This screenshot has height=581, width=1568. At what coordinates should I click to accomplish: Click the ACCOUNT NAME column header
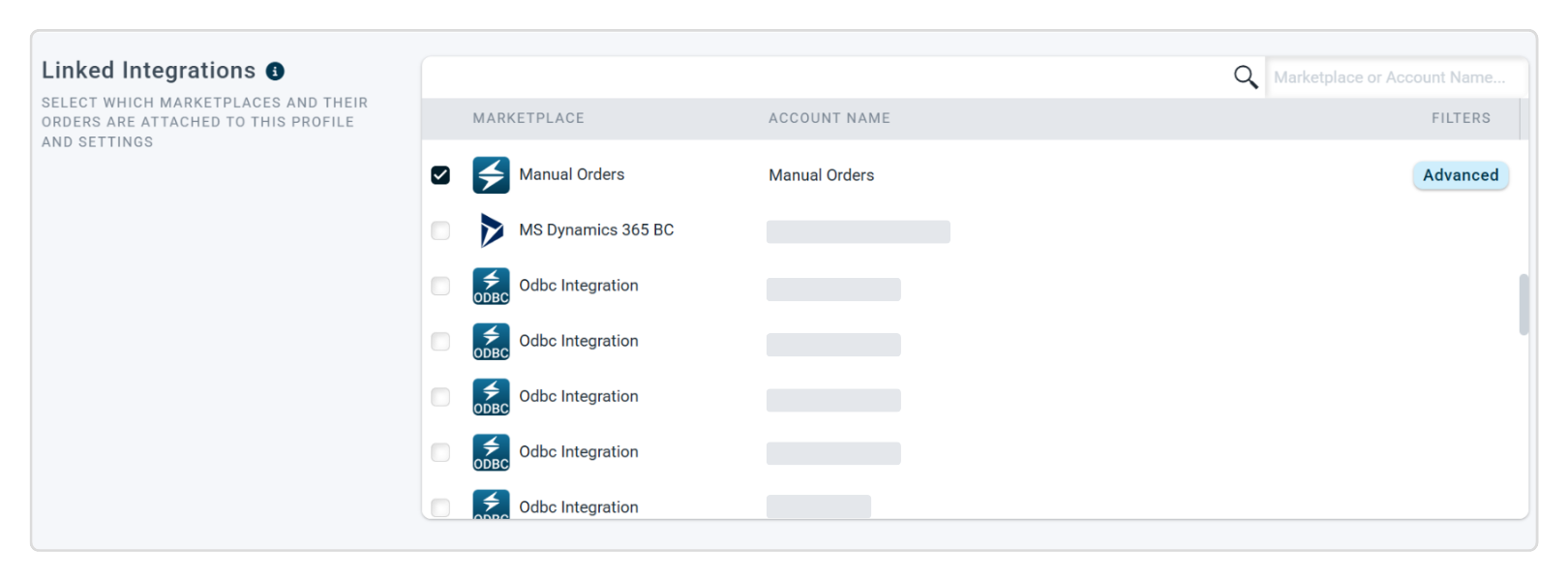pos(829,118)
